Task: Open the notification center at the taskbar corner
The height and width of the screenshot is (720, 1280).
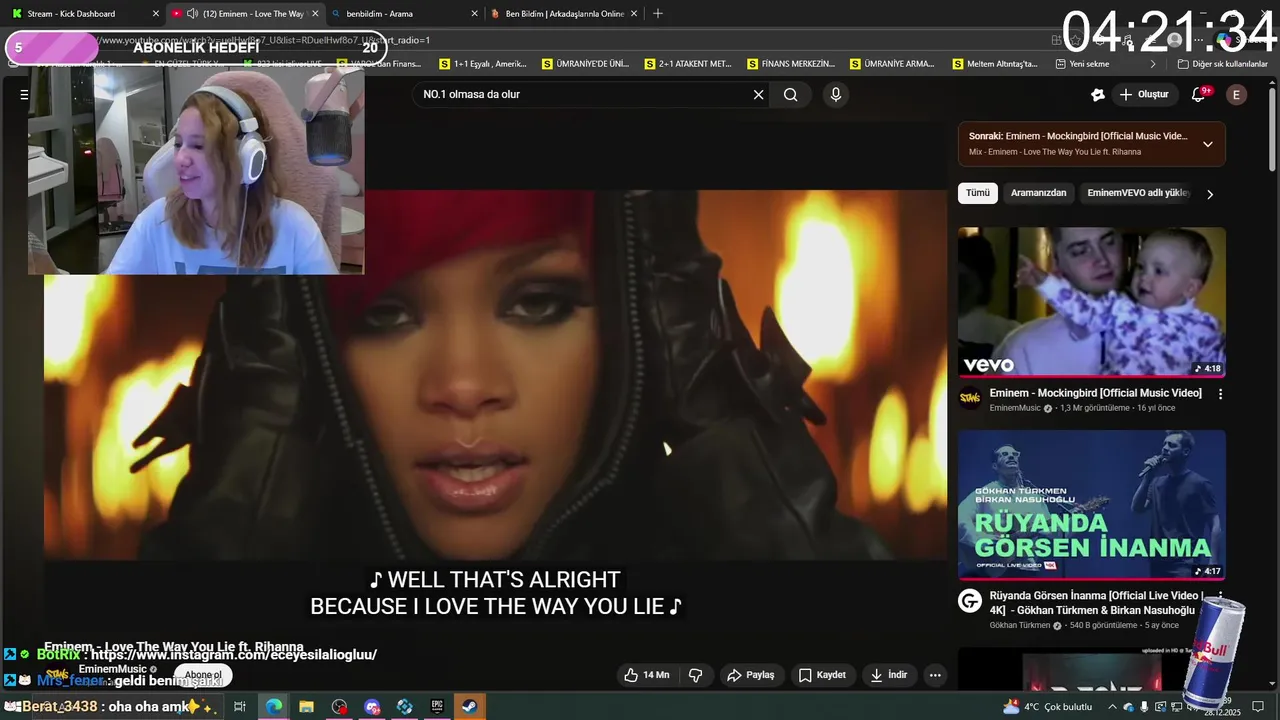Action: (1258, 707)
